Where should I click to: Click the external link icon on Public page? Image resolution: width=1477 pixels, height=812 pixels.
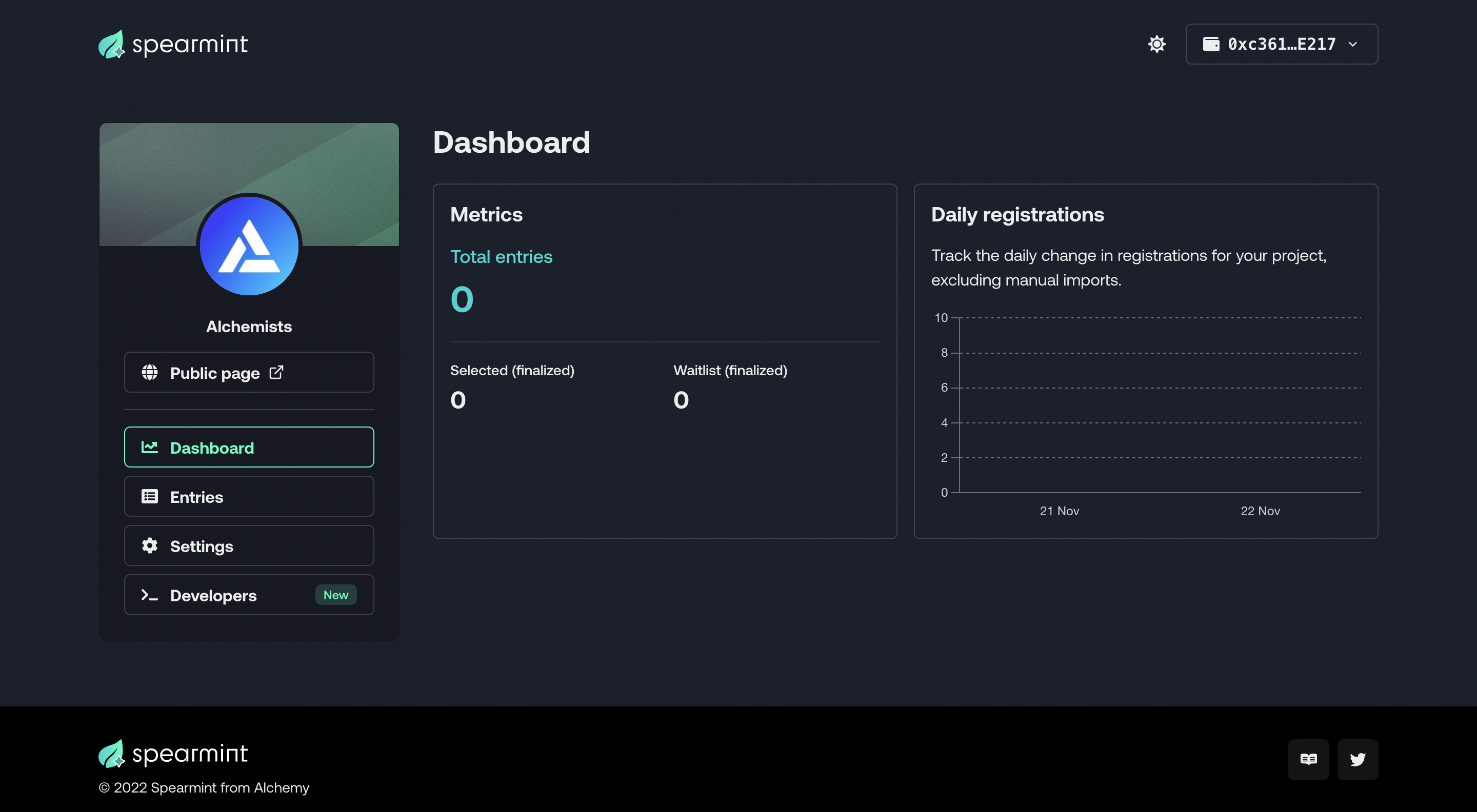(276, 373)
